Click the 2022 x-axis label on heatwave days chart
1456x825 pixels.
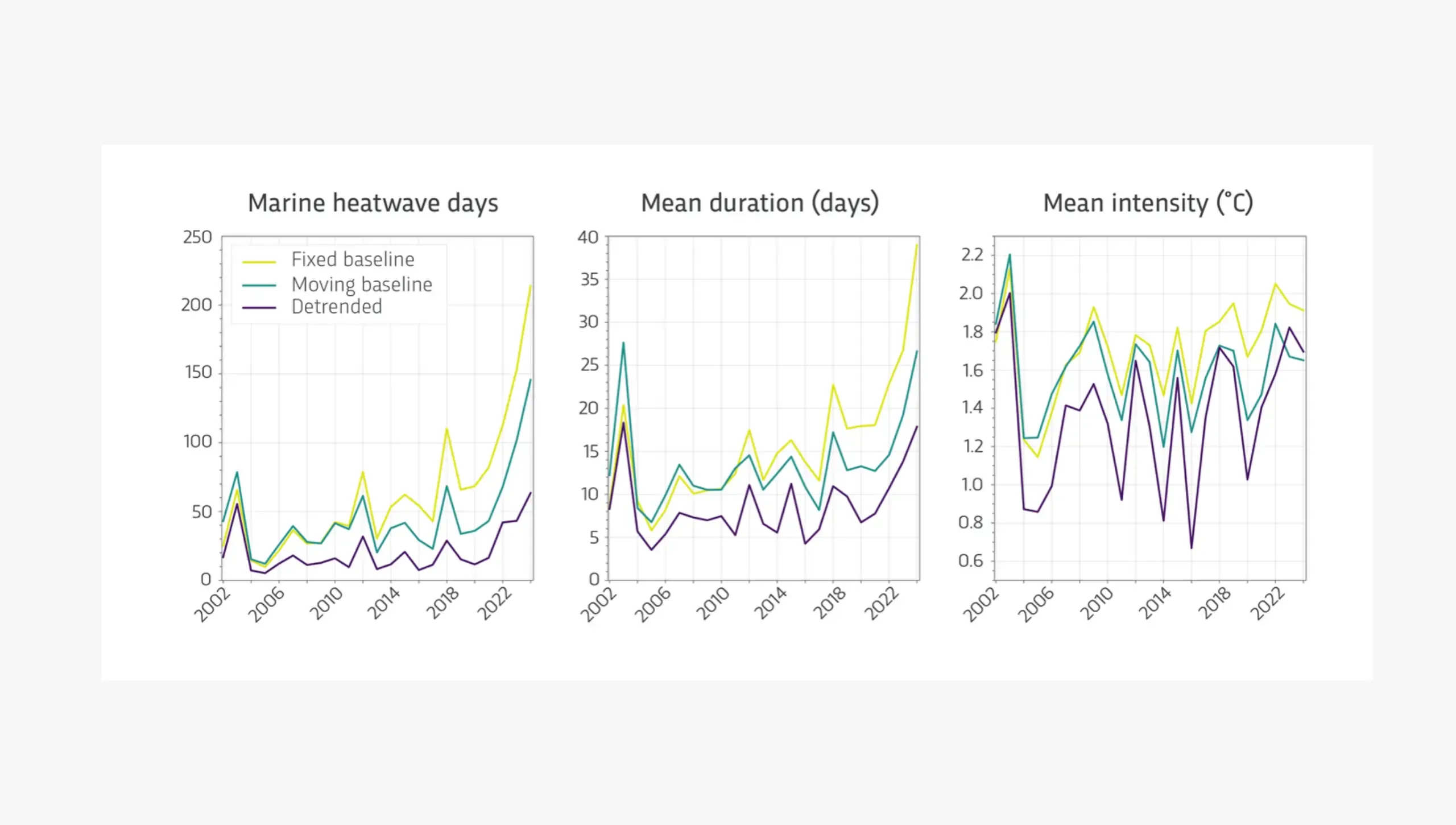pyautogui.click(x=495, y=604)
